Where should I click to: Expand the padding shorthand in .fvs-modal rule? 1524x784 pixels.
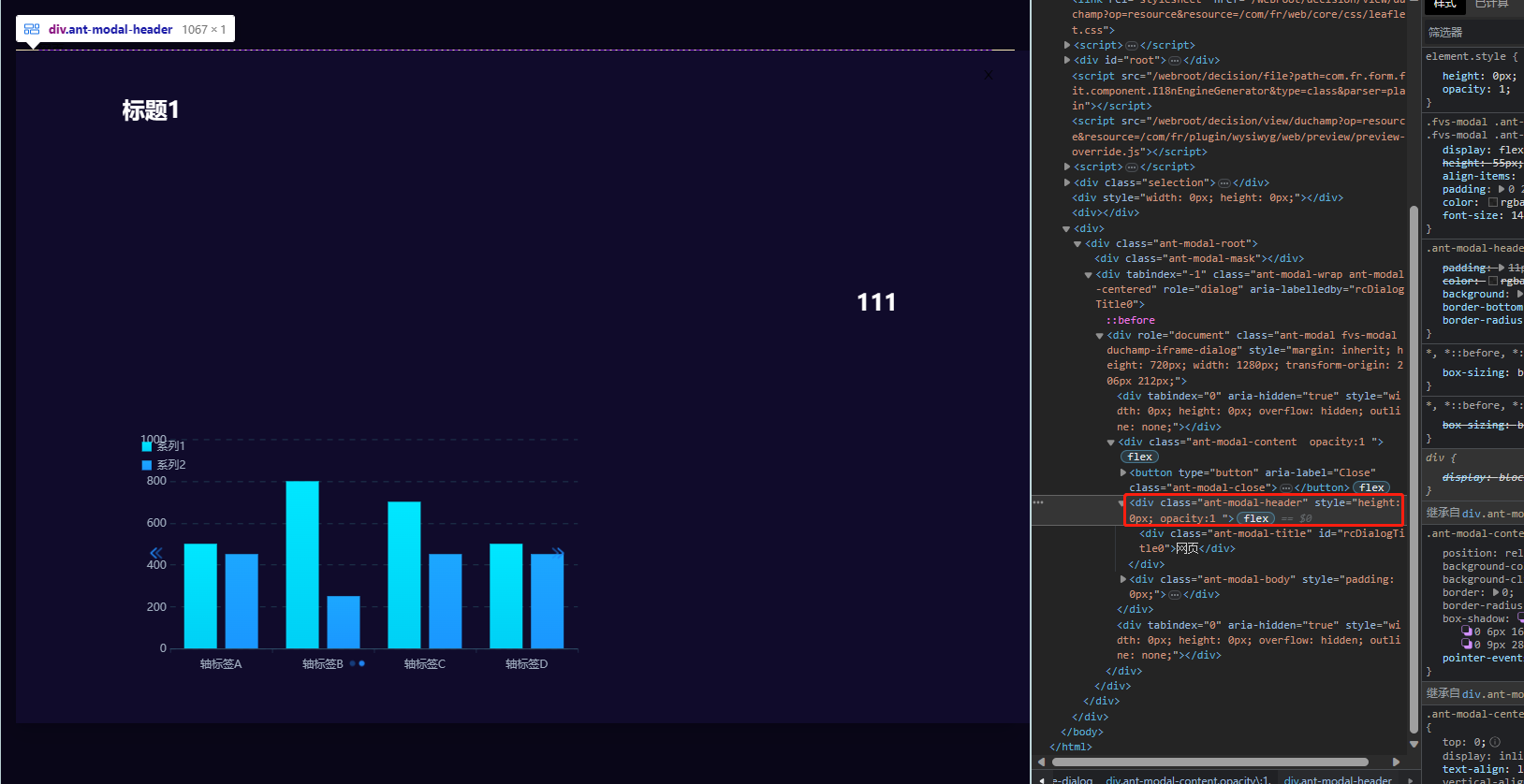click(x=1502, y=189)
